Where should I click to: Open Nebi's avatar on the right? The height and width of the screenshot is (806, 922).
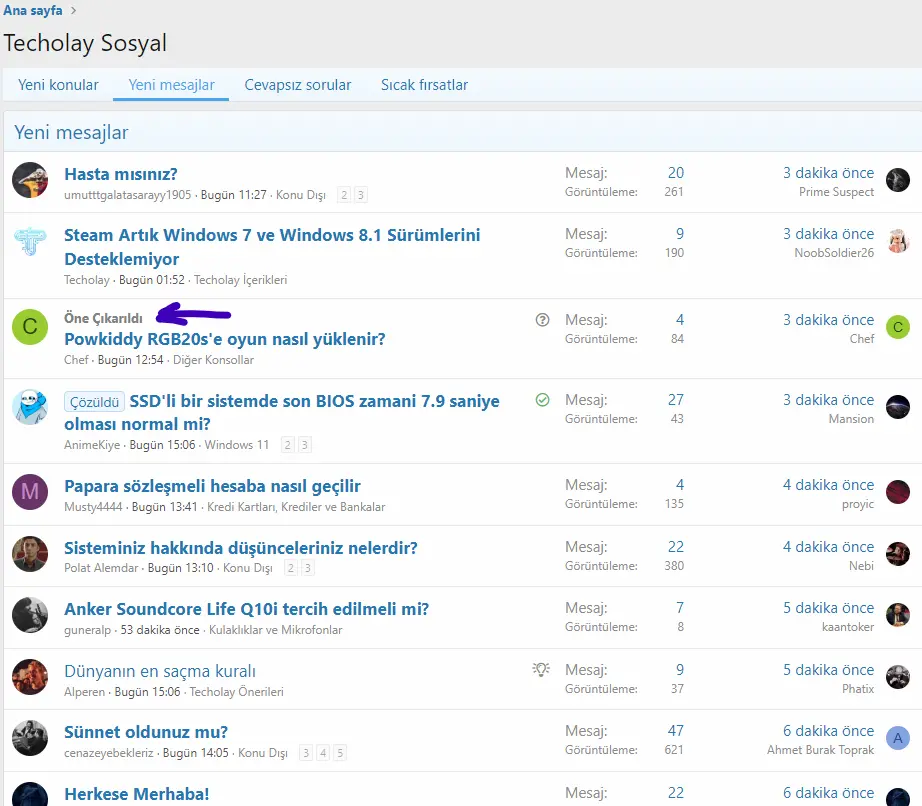coord(898,554)
